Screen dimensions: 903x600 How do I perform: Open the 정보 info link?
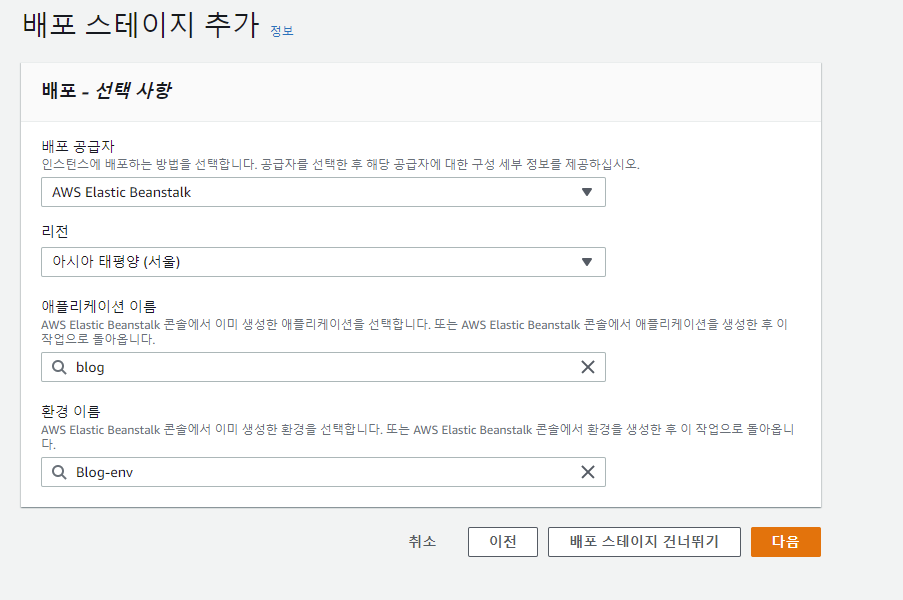282,31
